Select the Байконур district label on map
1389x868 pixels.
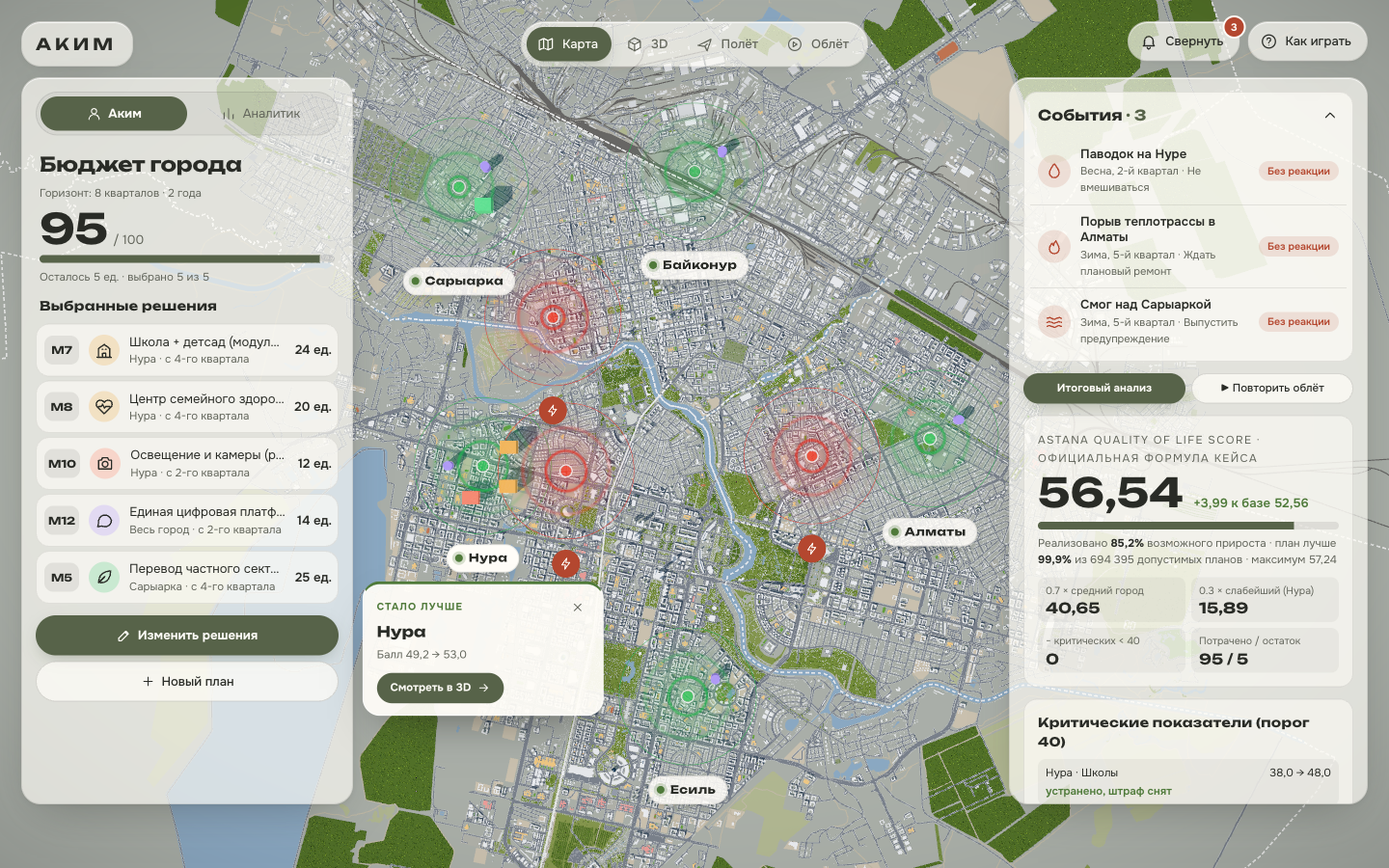point(694,265)
